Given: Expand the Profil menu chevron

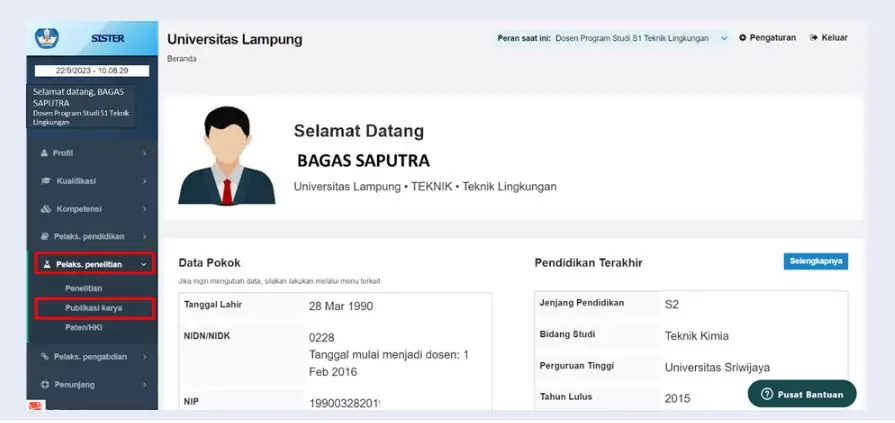Looking at the screenshot, I should click(144, 154).
